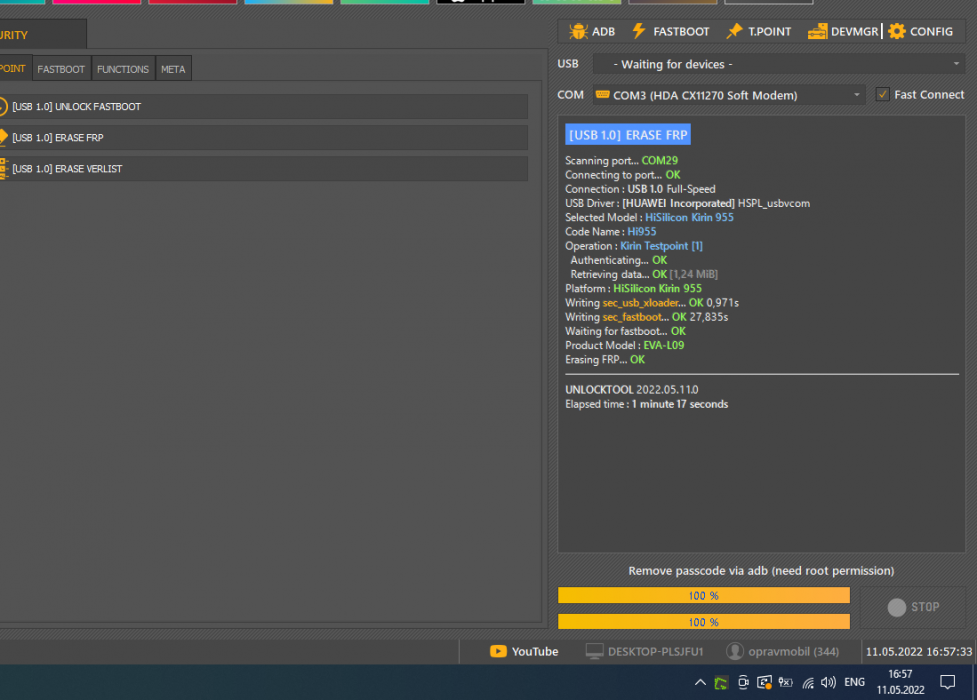Select the FASTBOOT lightning icon

(639, 31)
